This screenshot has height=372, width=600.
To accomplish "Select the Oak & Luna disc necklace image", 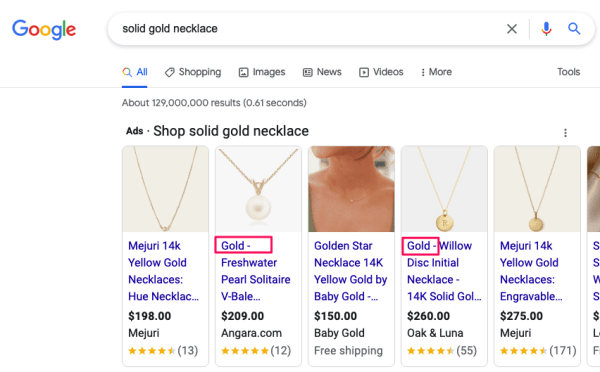I will coord(444,189).
